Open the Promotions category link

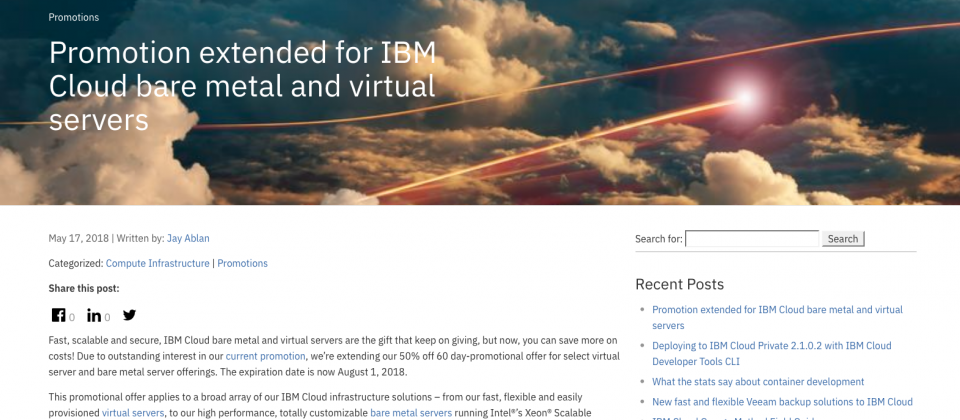242,263
